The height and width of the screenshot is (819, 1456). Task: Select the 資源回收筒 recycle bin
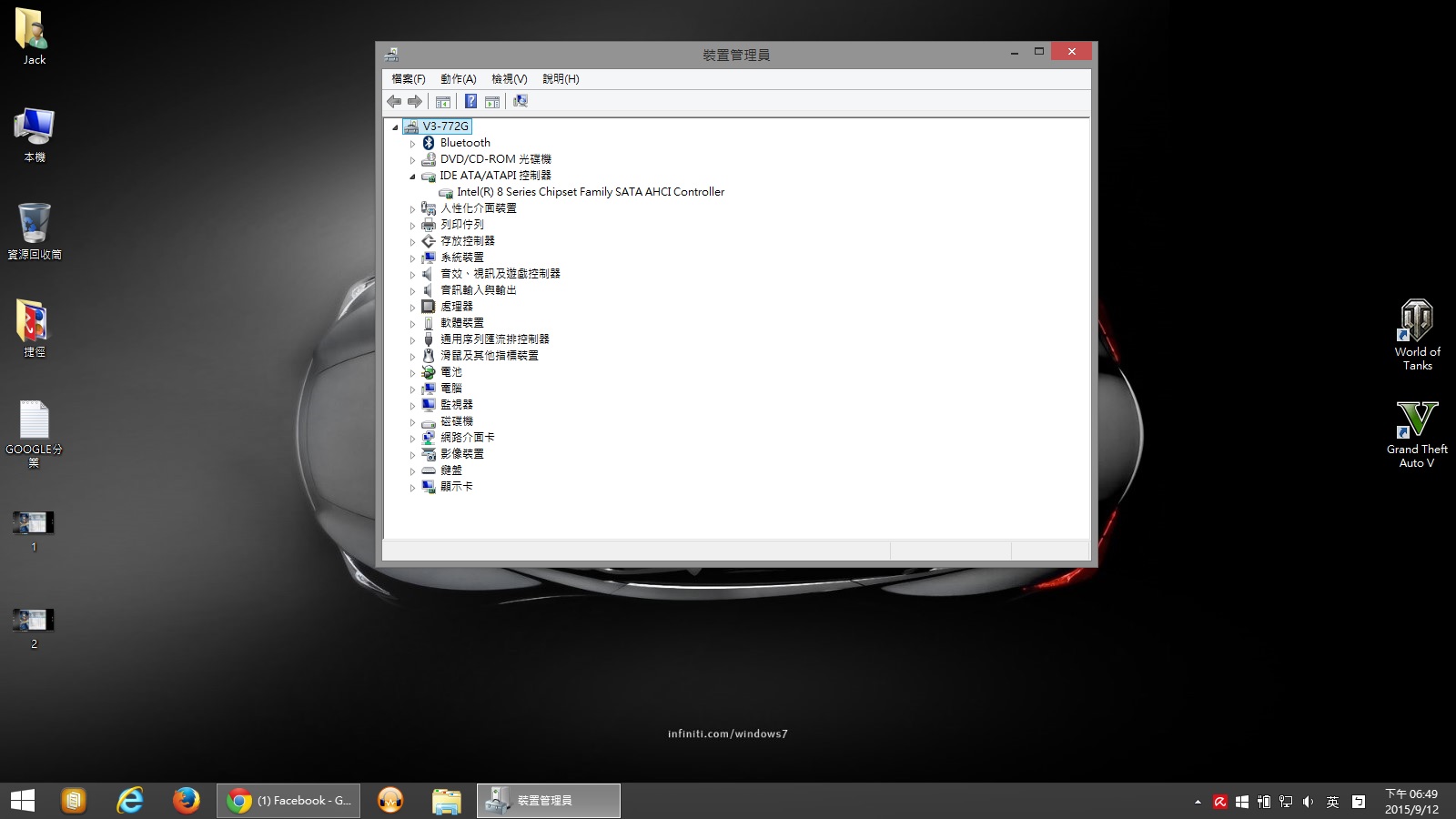(34, 232)
